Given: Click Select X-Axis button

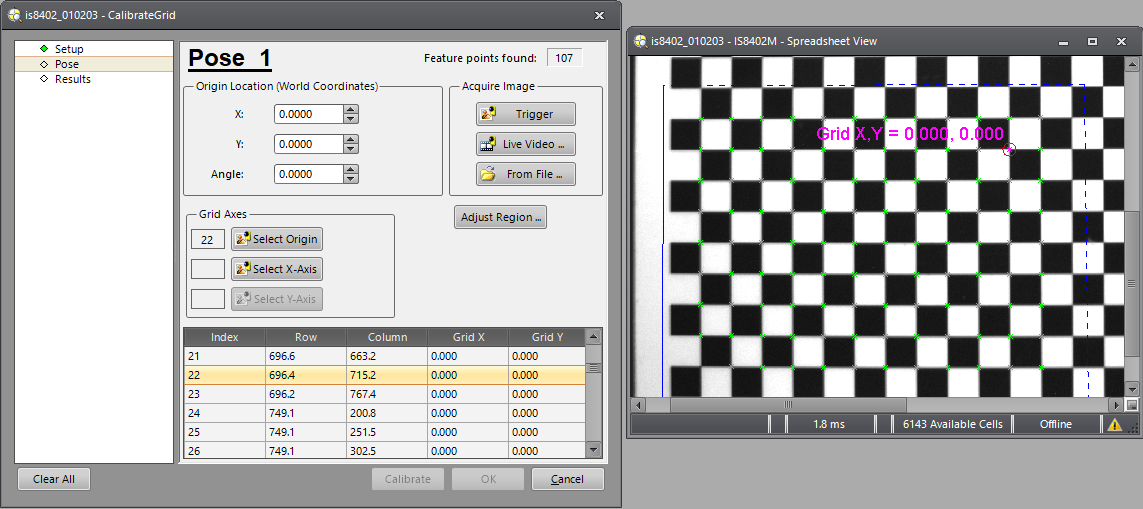Looking at the screenshot, I should [277, 269].
